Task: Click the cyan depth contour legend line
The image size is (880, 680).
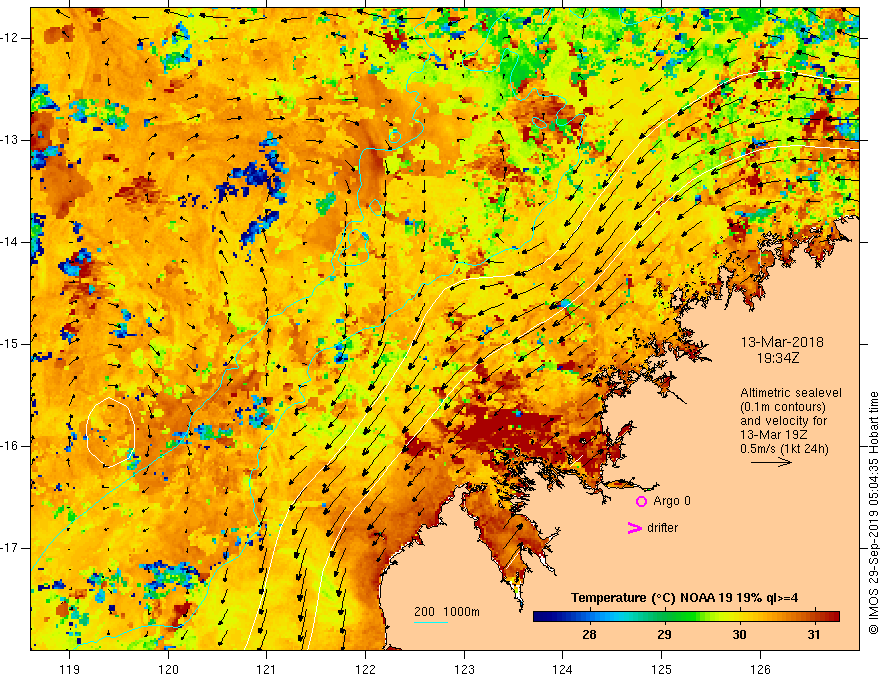Action: [431, 622]
